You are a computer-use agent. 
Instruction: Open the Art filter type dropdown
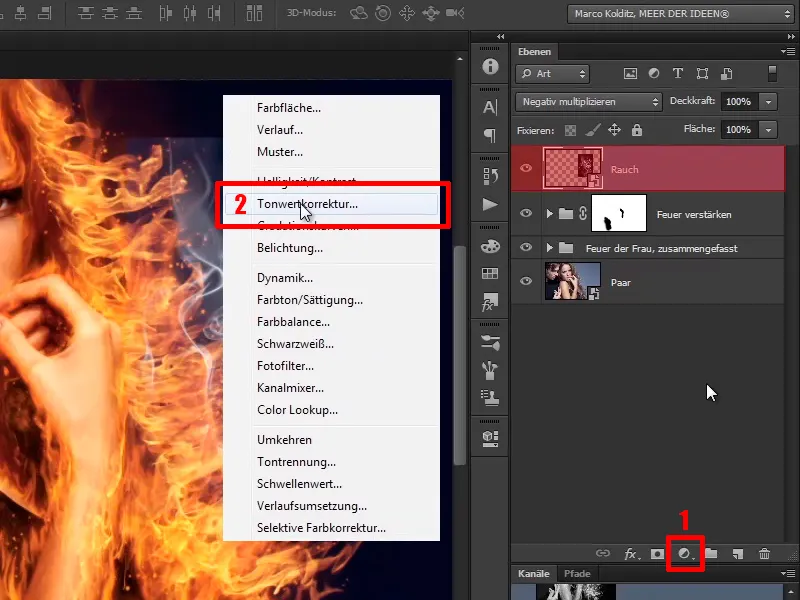553,74
